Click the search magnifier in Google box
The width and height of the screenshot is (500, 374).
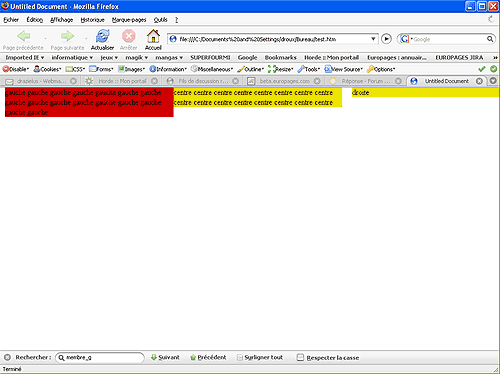pyautogui.click(x=490, y=39)
